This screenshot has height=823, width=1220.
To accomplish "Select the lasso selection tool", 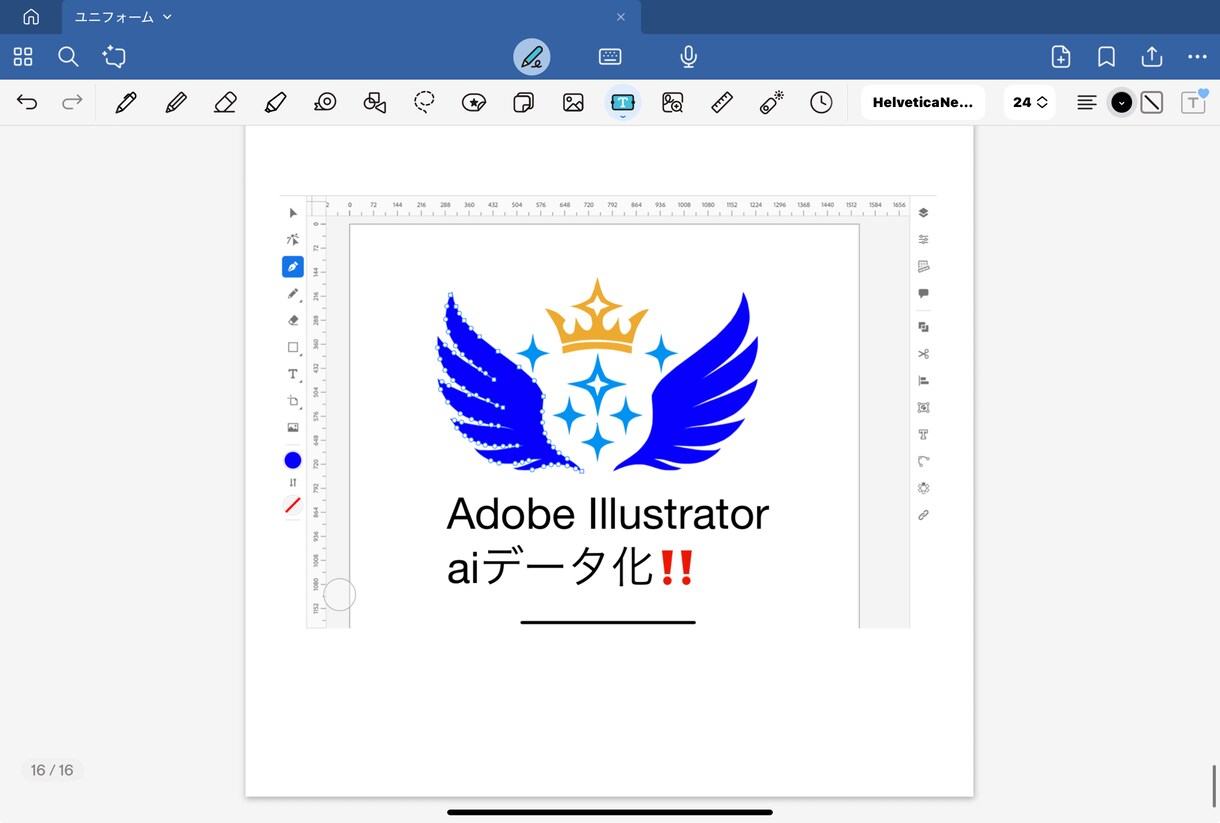I will pyautogui.click(x=424, y=102).
